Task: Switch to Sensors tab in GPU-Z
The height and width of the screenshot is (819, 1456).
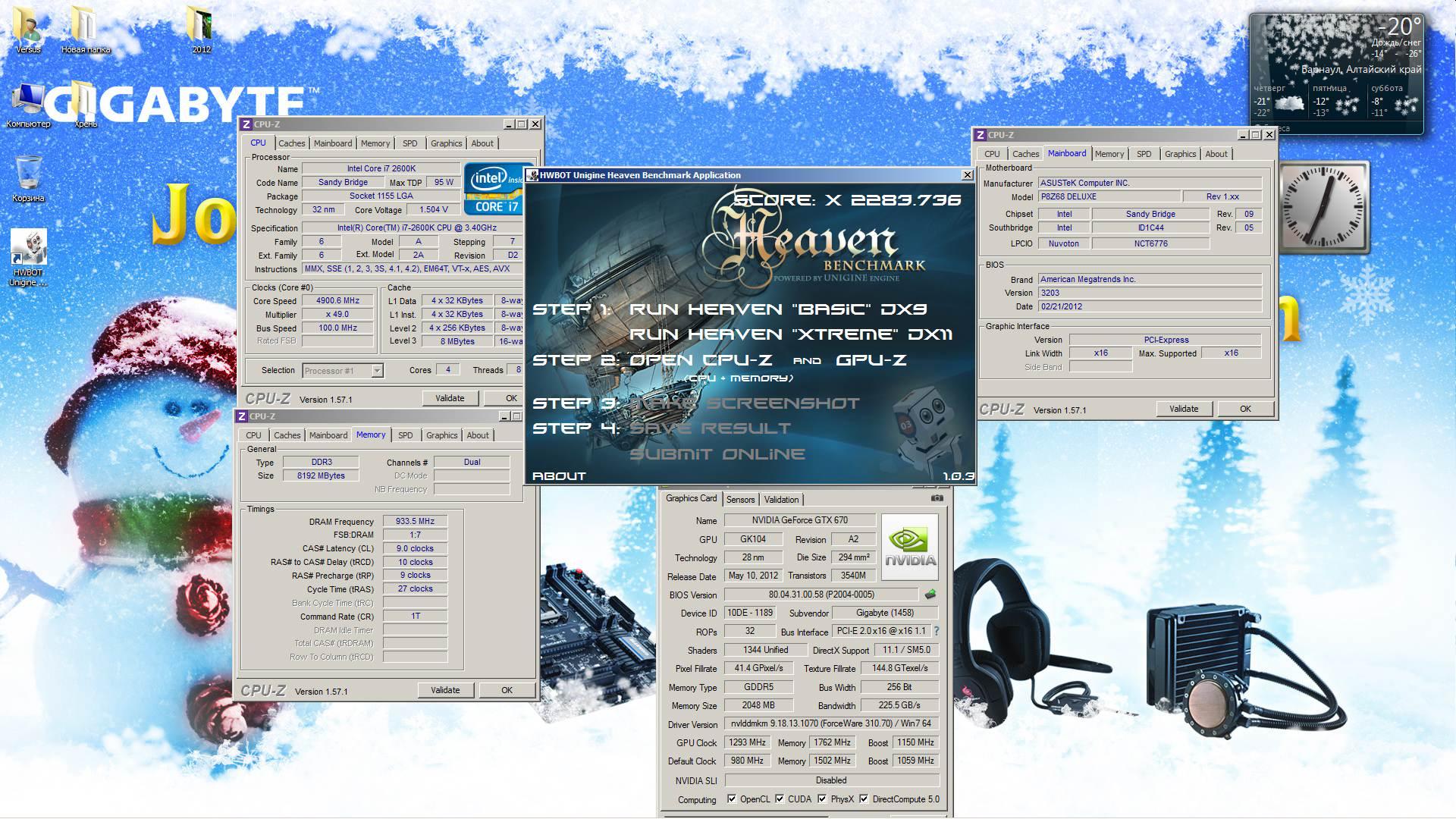Action: 740,500
